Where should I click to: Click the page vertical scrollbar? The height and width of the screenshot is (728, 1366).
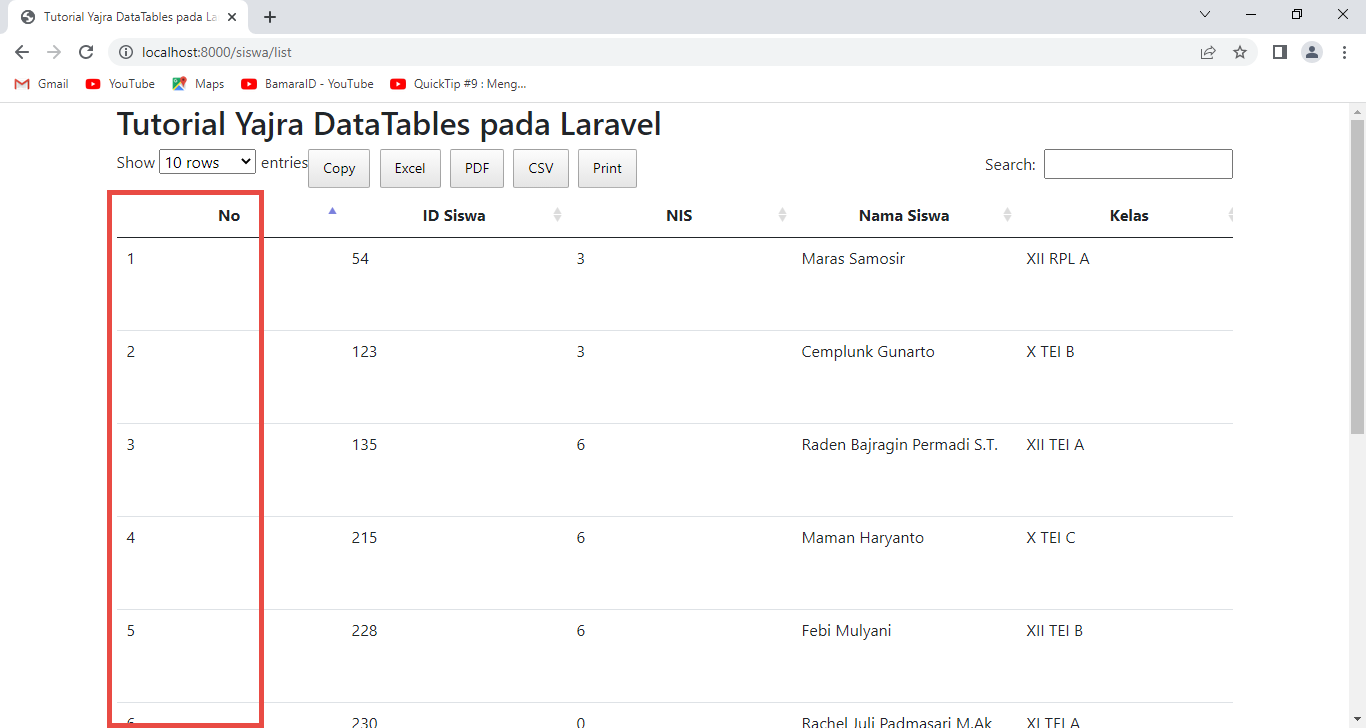tap(1357, 277)
